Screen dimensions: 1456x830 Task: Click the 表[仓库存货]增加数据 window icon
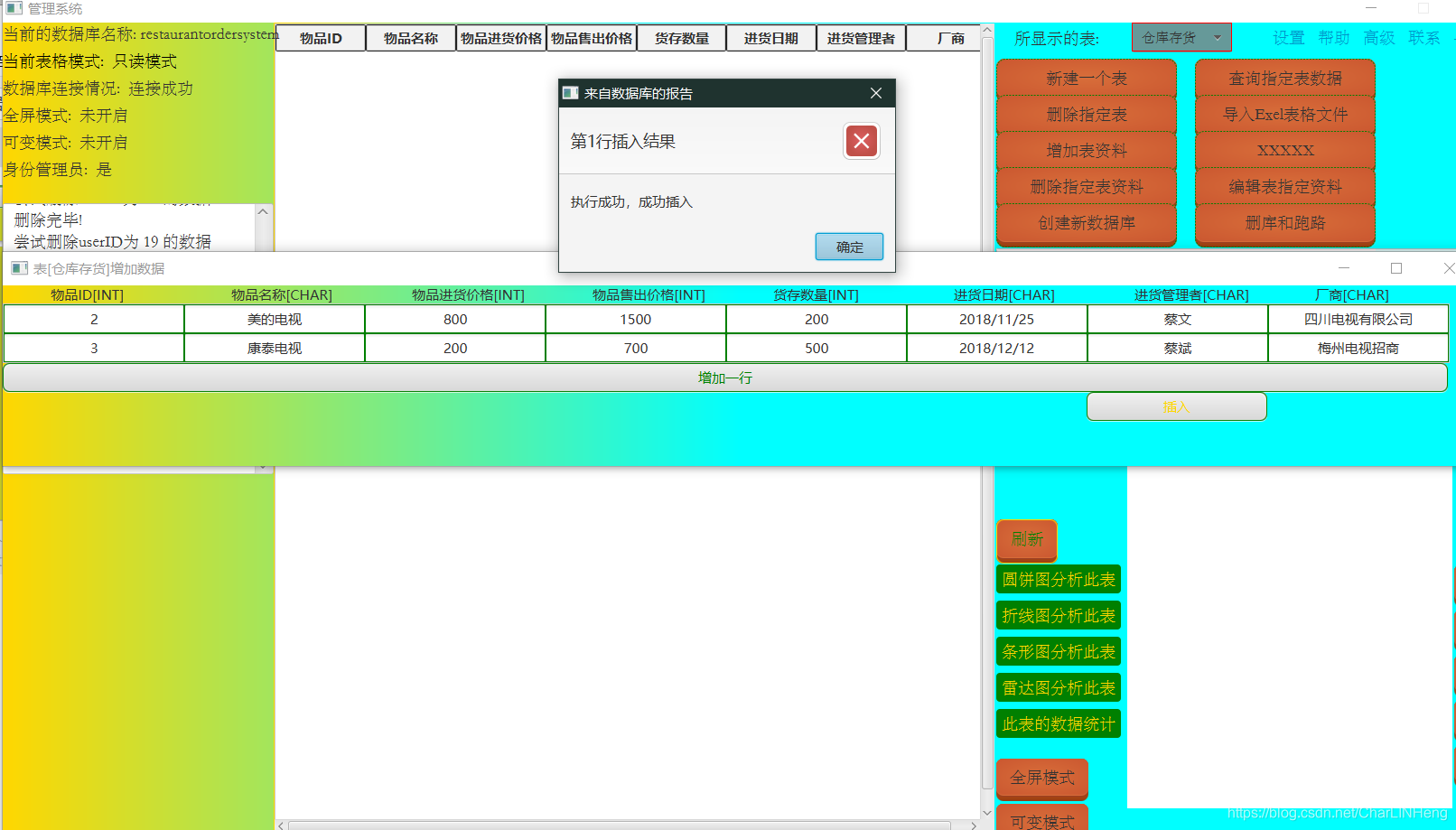click(x=19, y=268)
